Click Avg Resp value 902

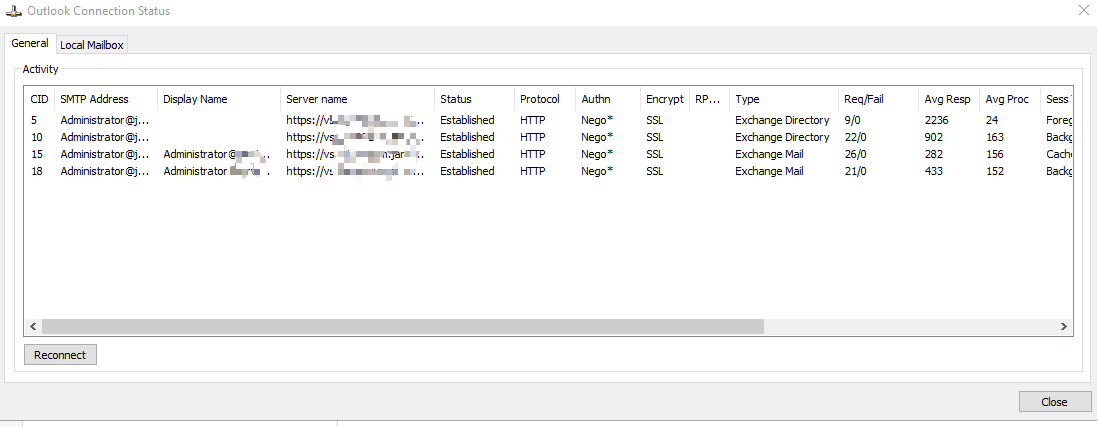[933, 137]
